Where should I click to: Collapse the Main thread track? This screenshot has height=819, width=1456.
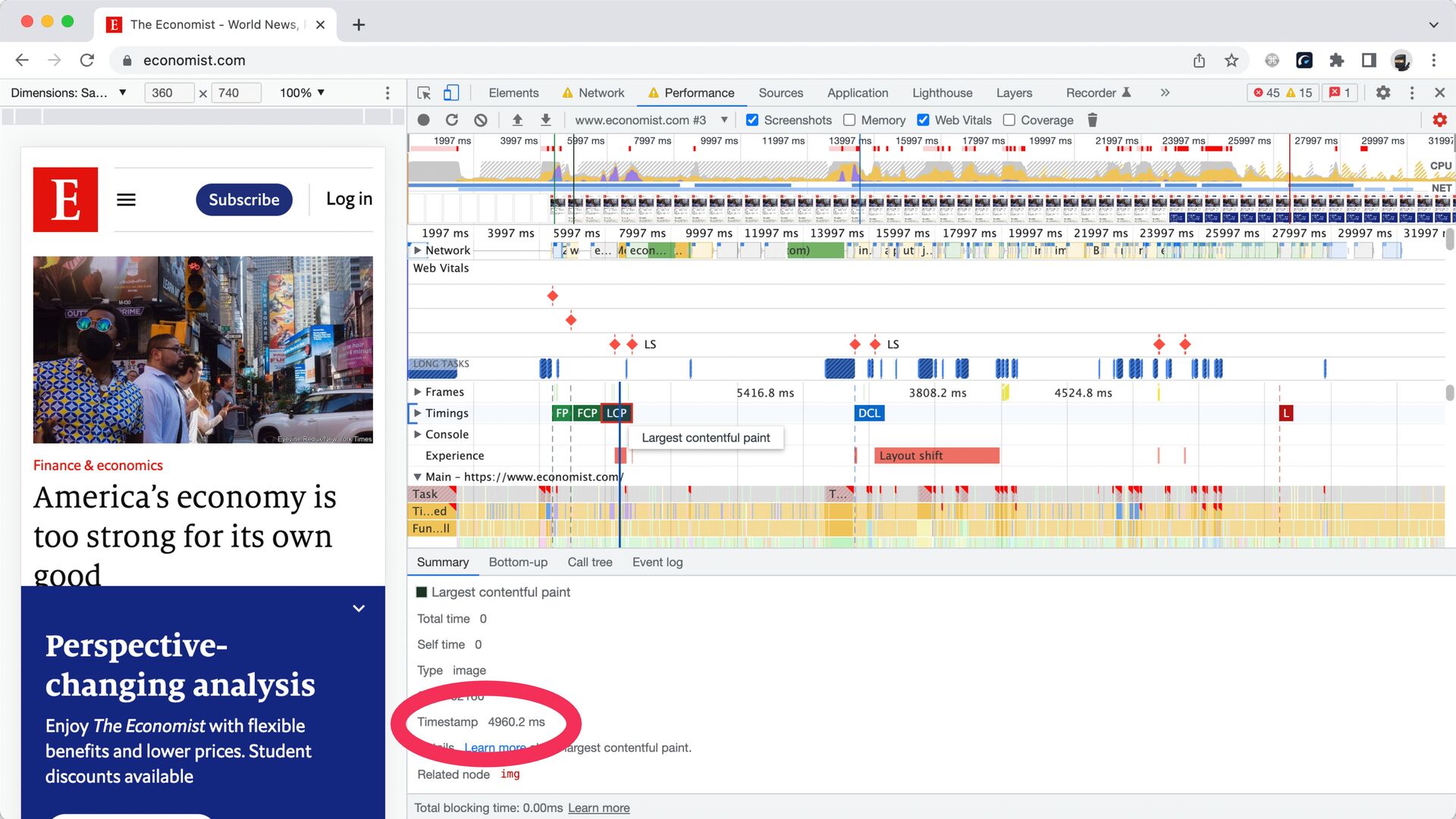tap(417, 477)
